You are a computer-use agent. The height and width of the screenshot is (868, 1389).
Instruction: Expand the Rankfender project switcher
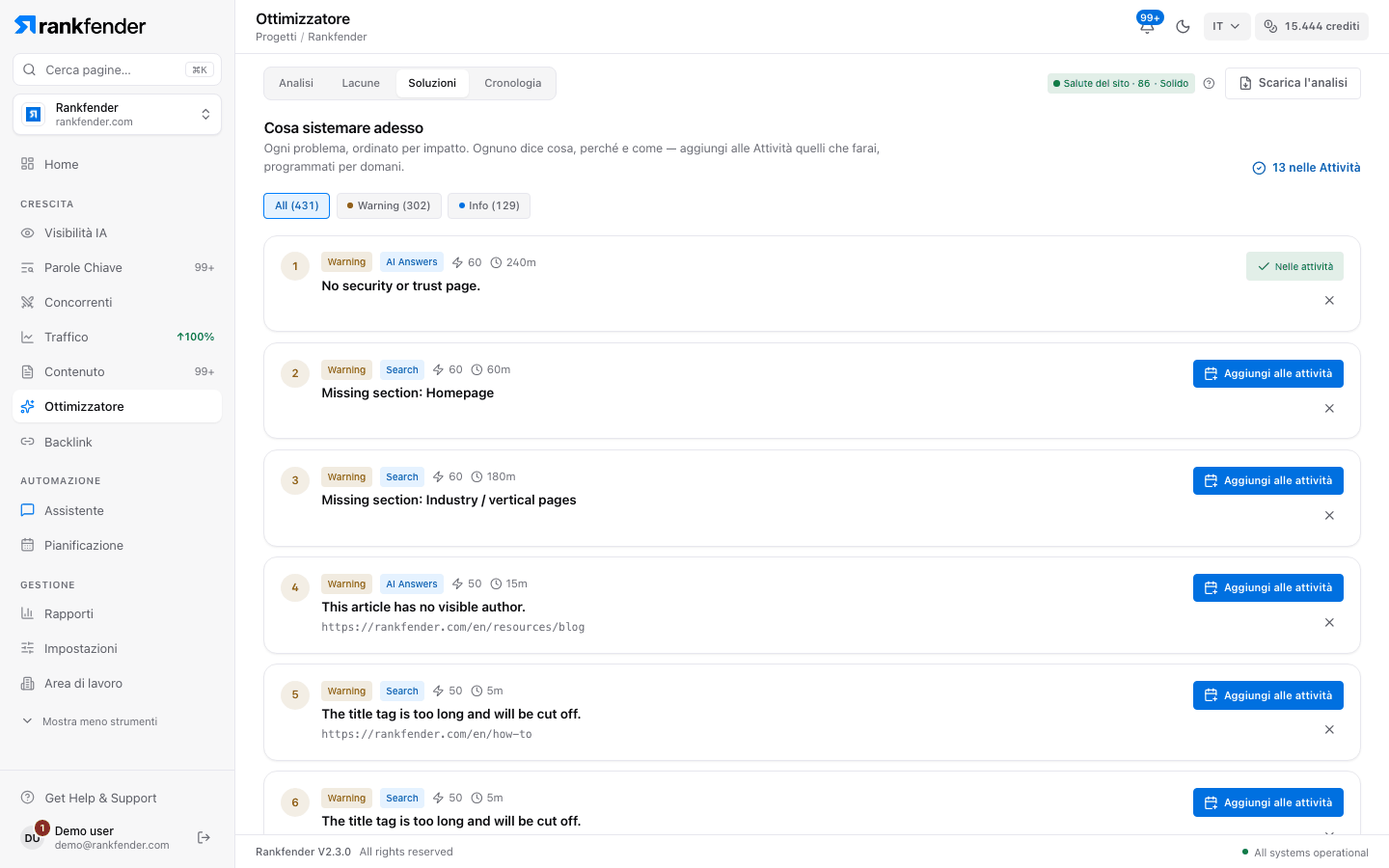point(117,115)
